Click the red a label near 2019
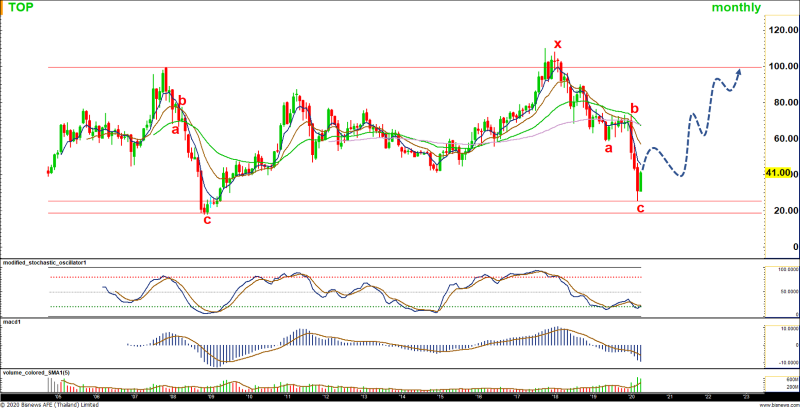 click(x=607, y=148)
